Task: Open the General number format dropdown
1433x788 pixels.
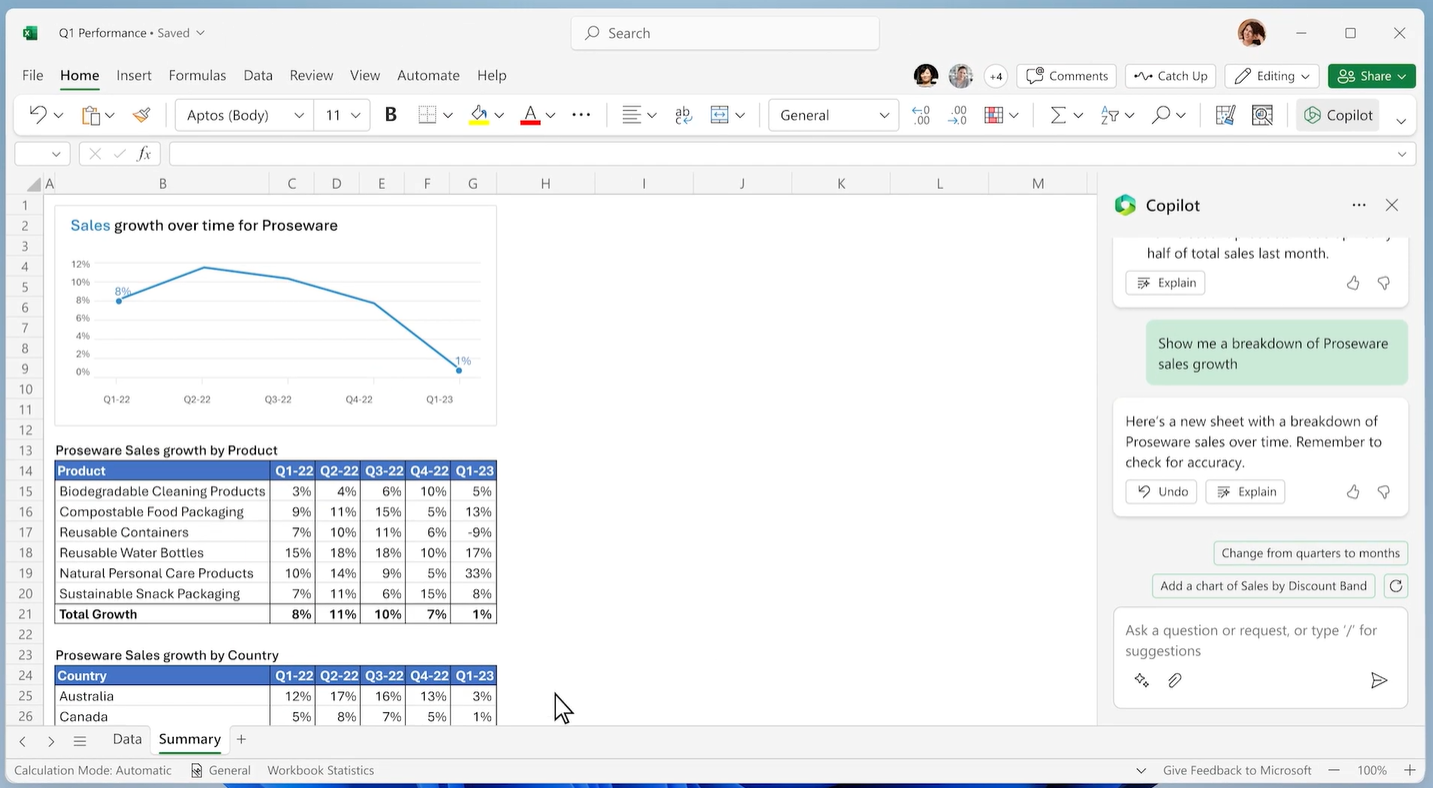Action: click(833, 115)
